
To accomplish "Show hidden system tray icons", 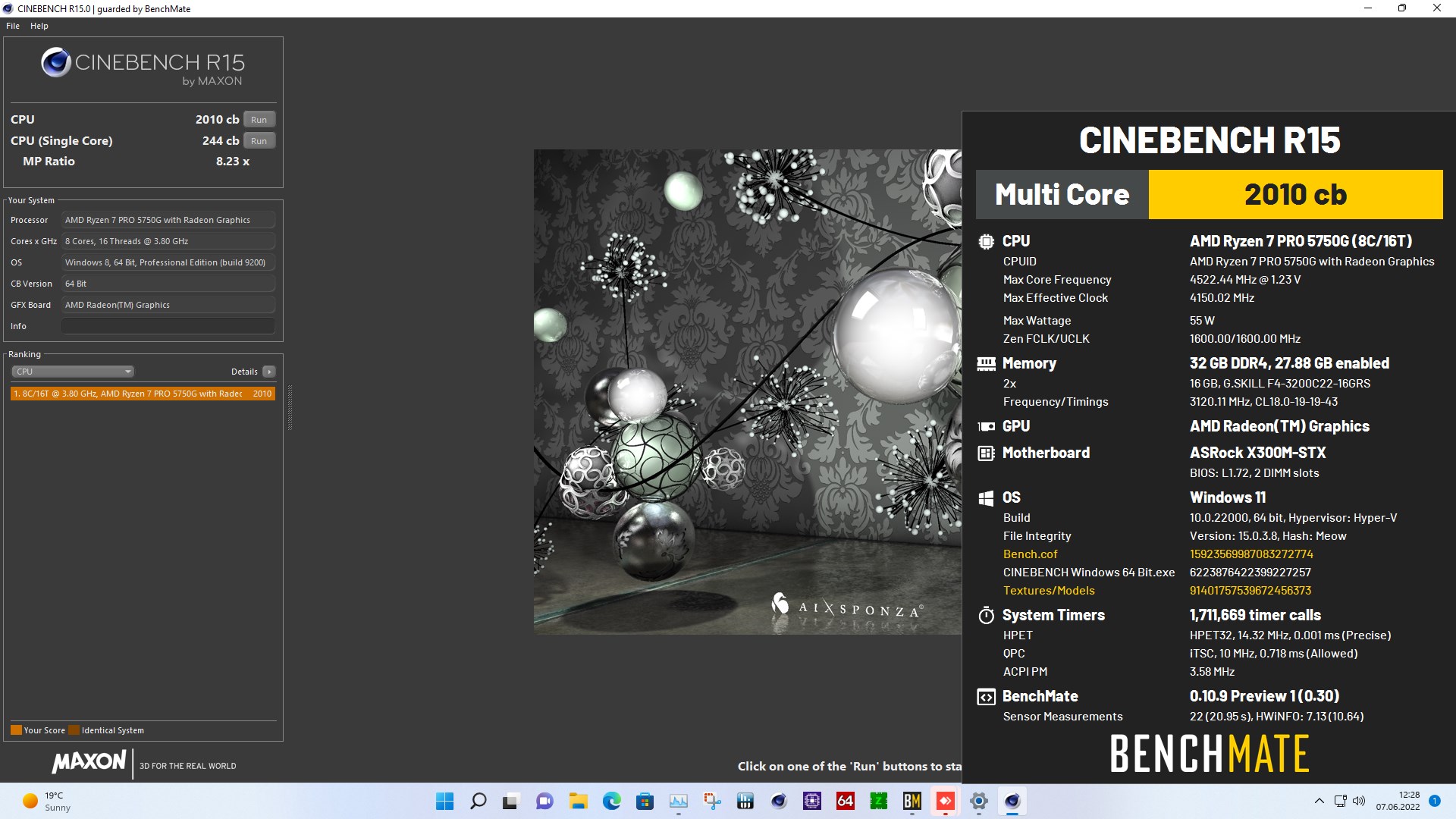I will coord(1319,801).
